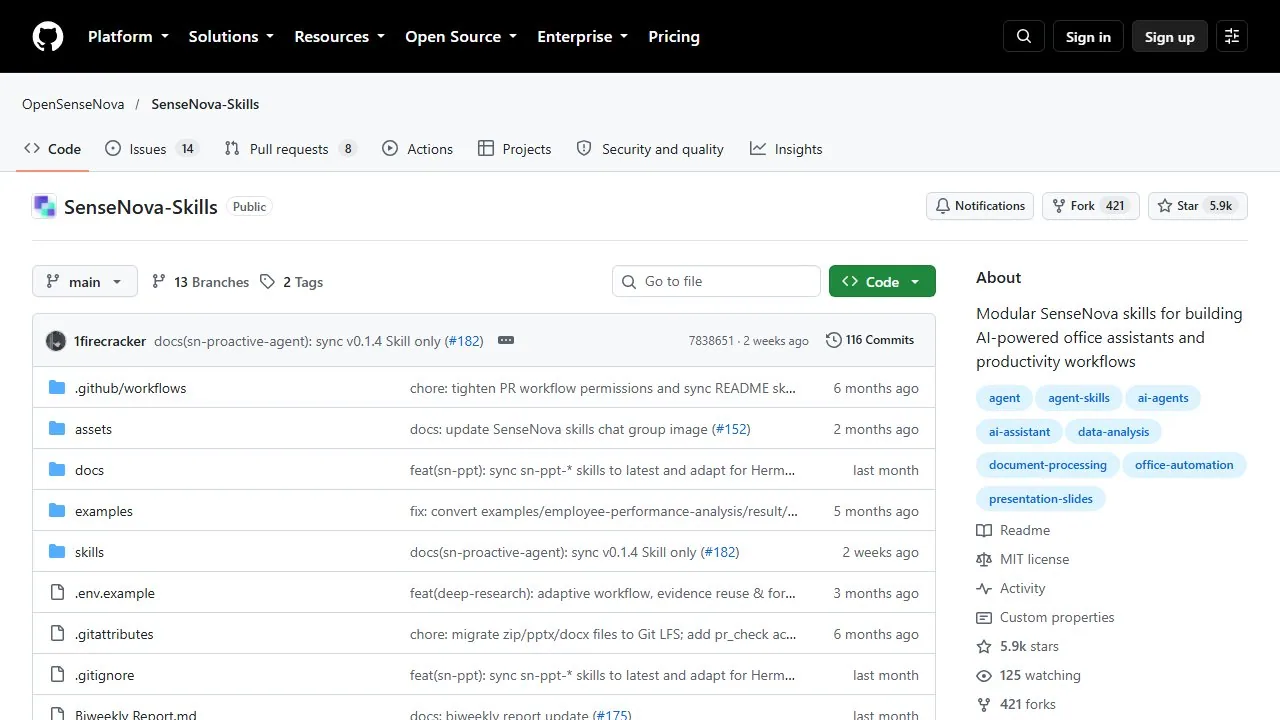Open the .env.example file

(x=115, y=593)
